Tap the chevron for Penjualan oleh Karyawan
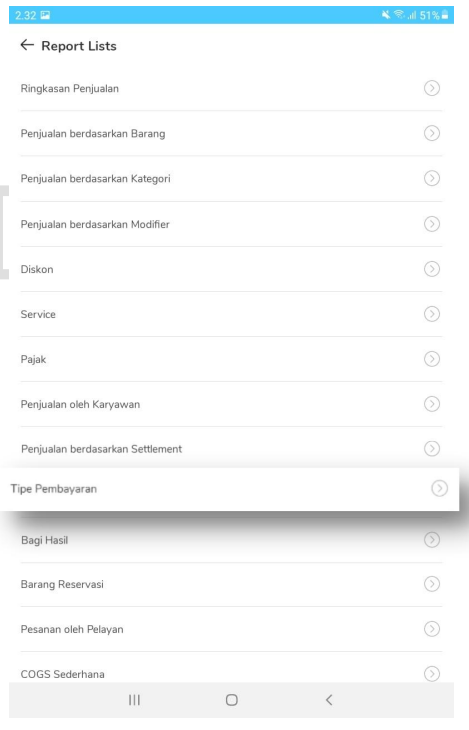The image size is (469, 730). coord(432,404)
